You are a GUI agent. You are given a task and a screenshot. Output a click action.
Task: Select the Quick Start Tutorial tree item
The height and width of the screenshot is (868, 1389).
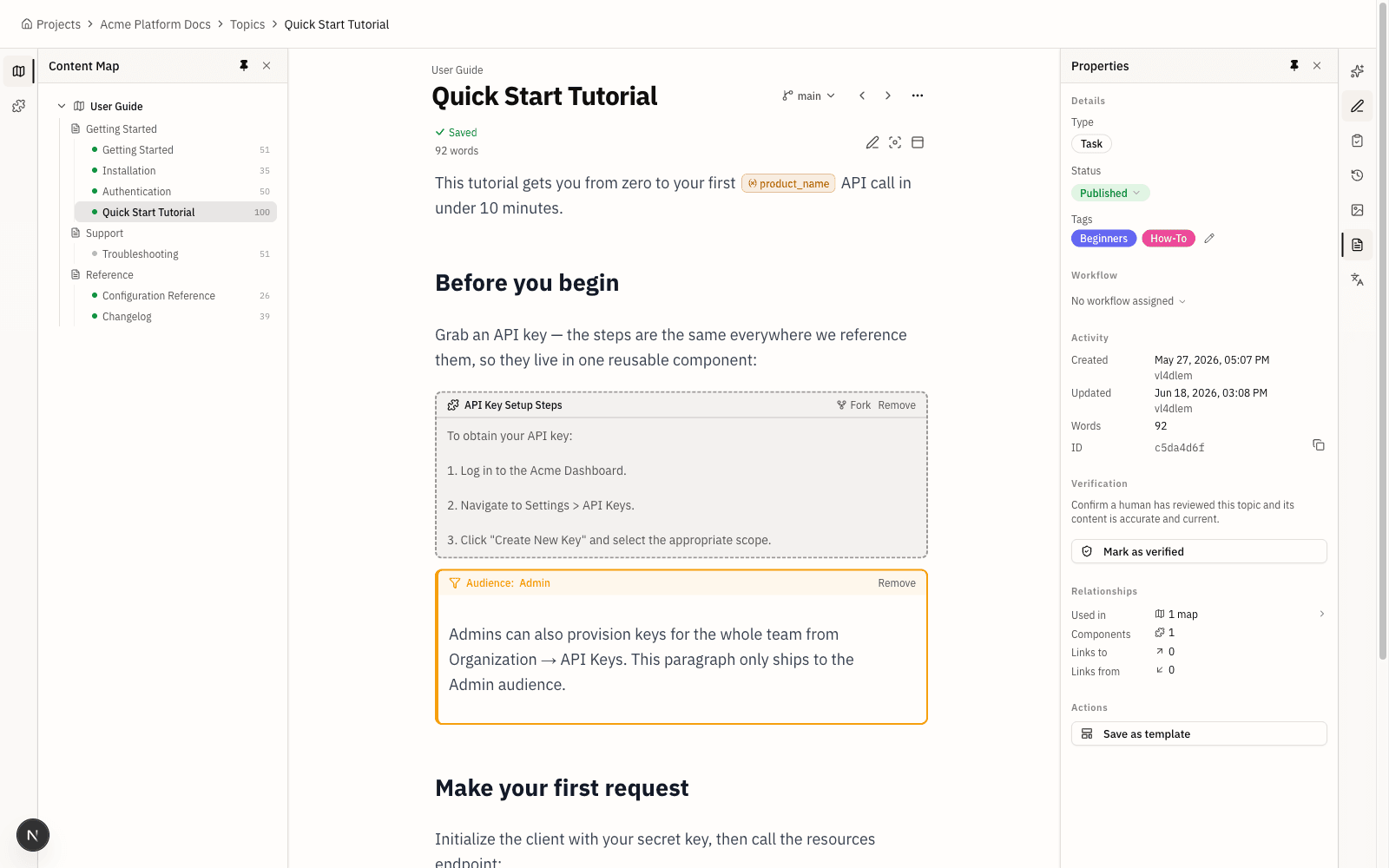click(x=175, y=212)
